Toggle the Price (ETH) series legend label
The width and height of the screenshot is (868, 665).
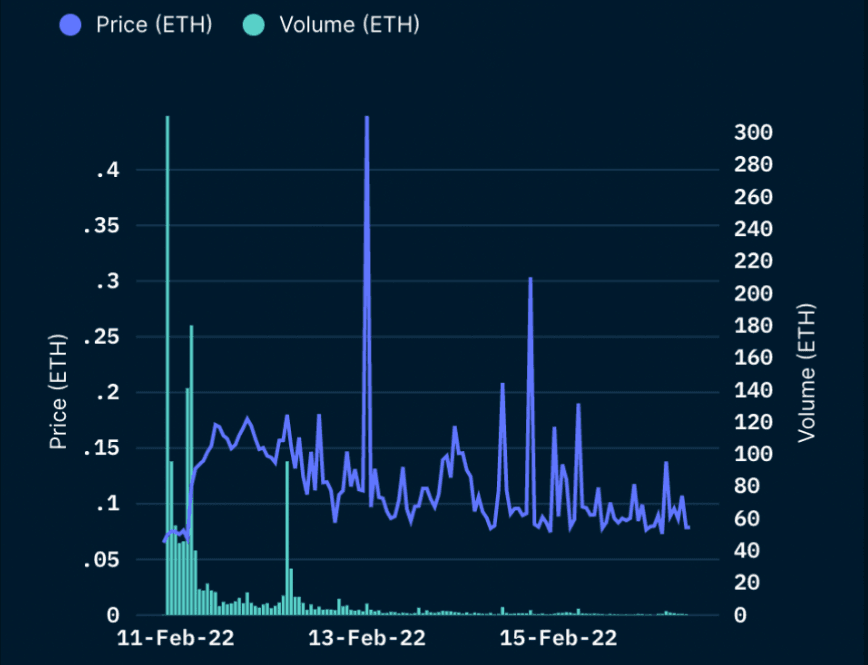[154, 25]
